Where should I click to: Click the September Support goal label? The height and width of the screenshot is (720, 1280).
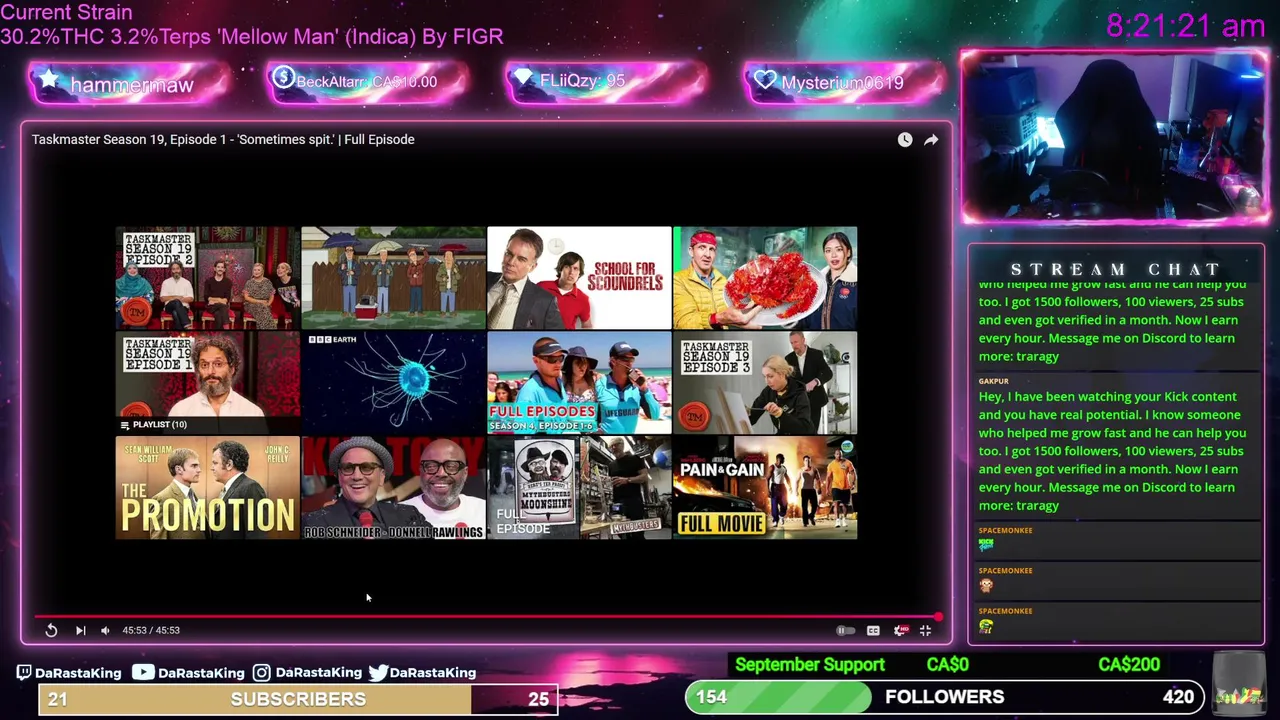coord(810,665)
